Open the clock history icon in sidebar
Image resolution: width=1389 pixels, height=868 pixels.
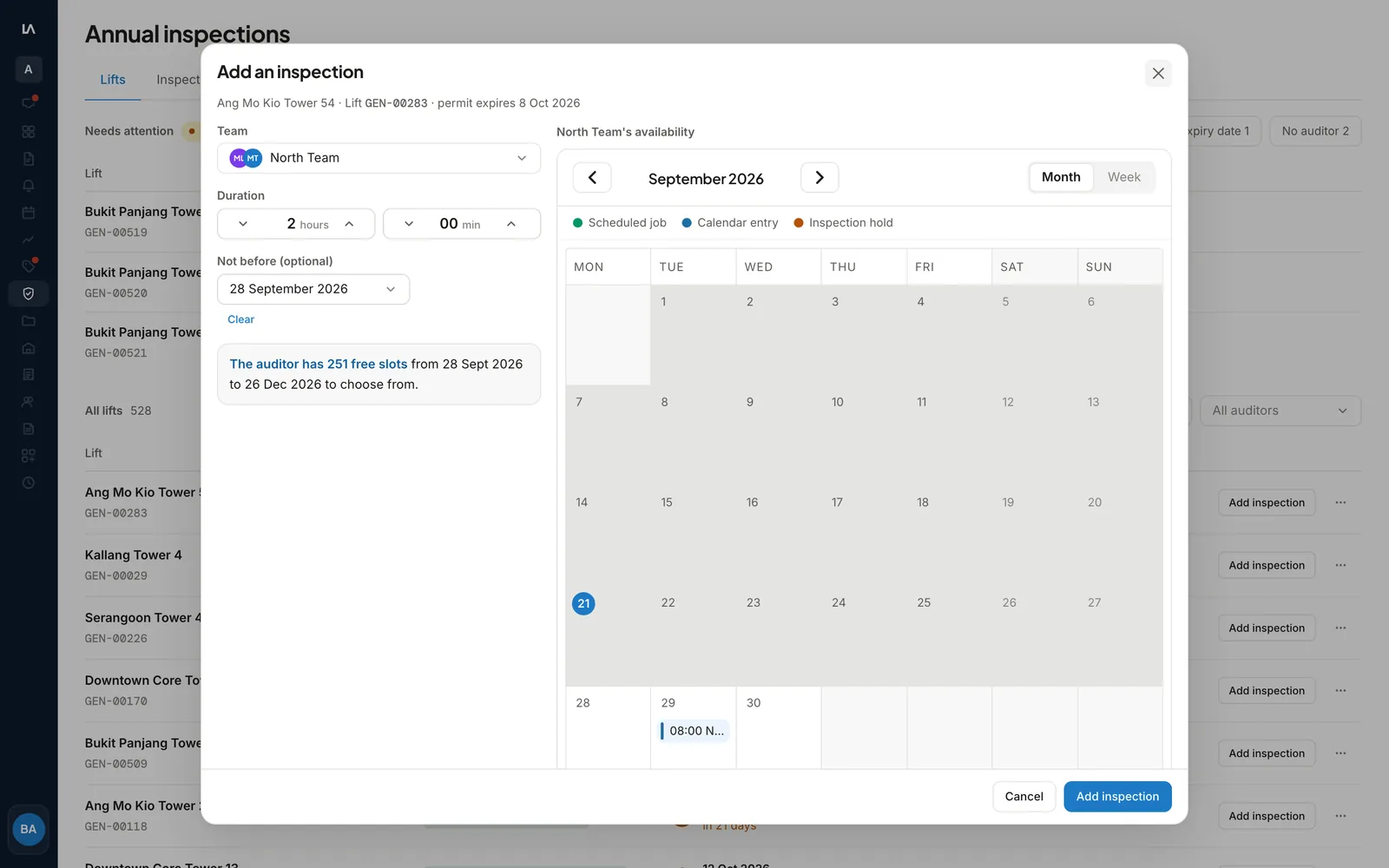(x=28, y=483)
